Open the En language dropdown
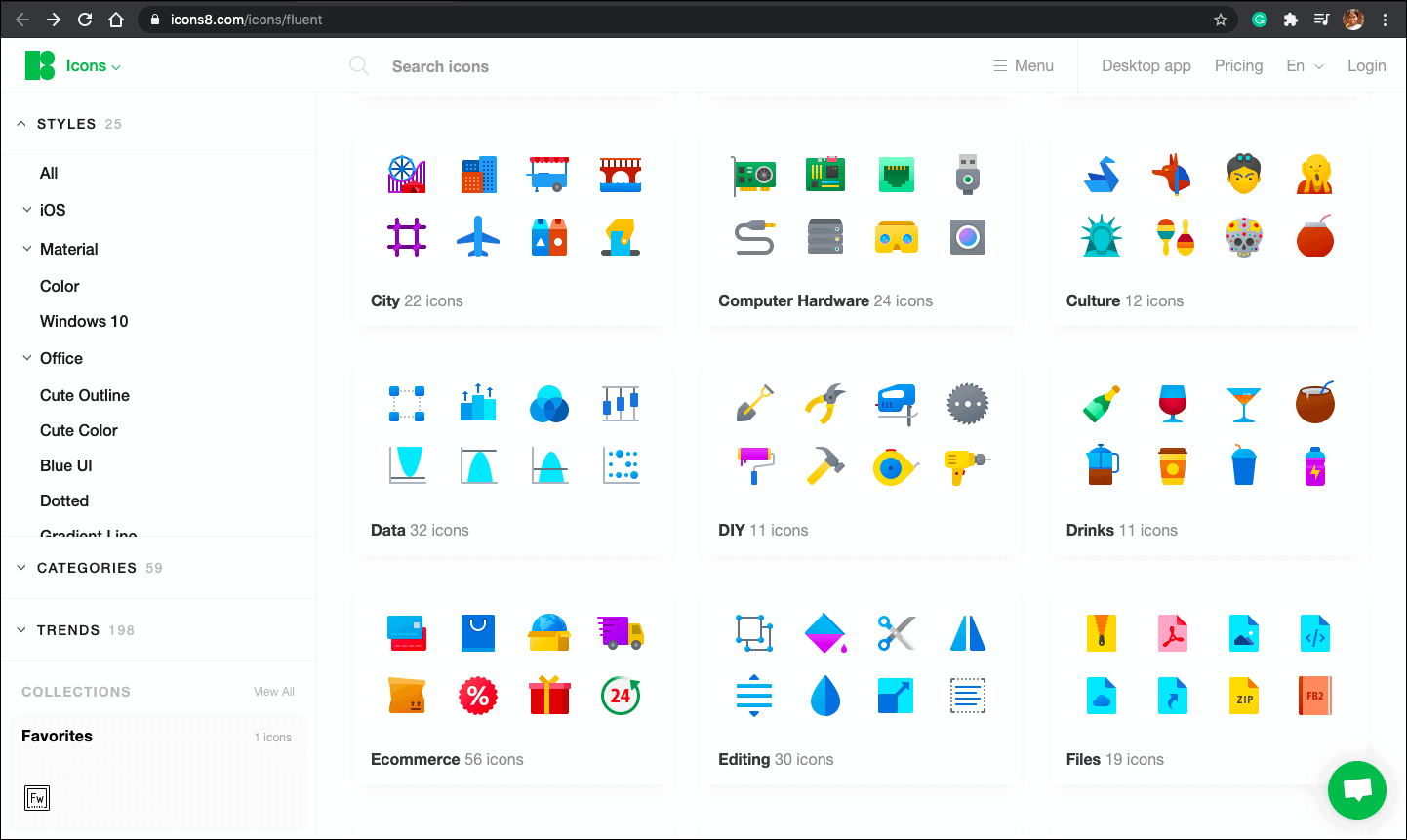The image size is (1407, 840). [1305, 65]
